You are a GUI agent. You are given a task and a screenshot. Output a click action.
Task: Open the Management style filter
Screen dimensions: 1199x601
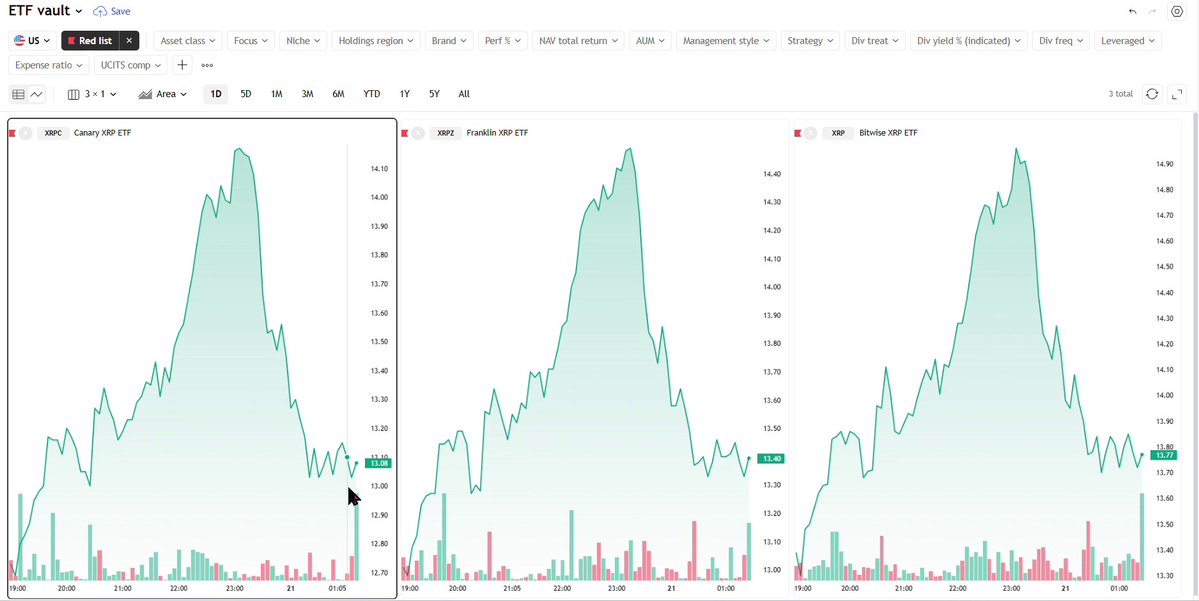(726, 41)
